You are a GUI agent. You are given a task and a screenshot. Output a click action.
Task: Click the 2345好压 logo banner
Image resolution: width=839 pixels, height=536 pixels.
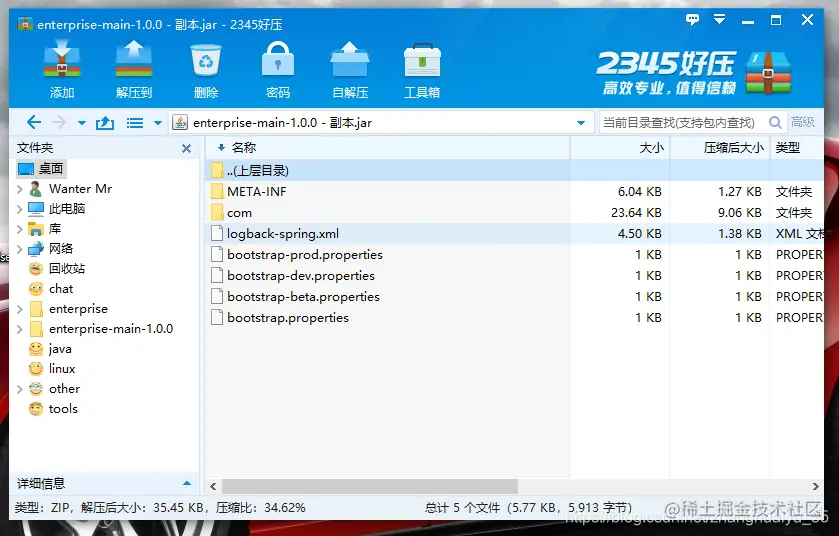coord(693,73)
